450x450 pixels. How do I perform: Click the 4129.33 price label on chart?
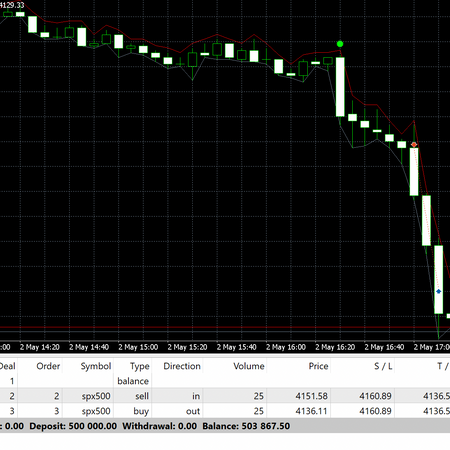coord(12,5)
